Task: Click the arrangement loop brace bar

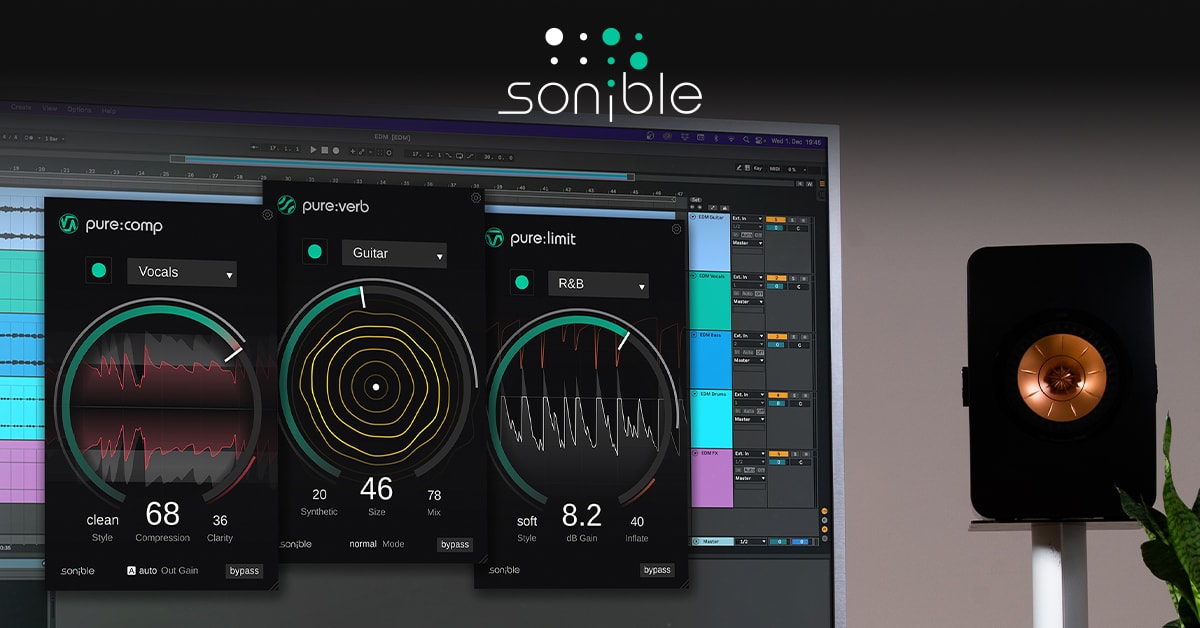Action: [400, 166]
